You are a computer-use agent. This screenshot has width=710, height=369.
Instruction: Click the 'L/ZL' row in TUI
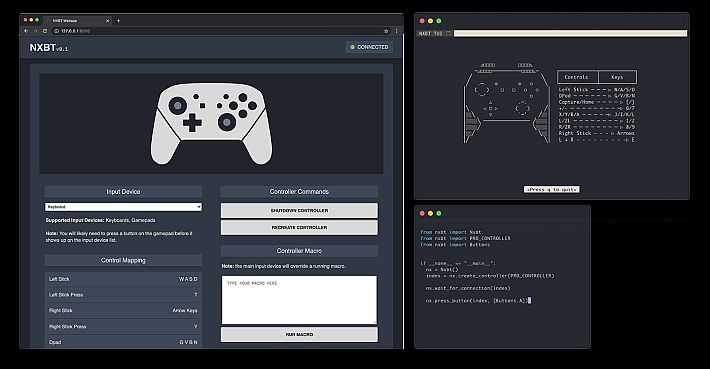click(596, 121)
